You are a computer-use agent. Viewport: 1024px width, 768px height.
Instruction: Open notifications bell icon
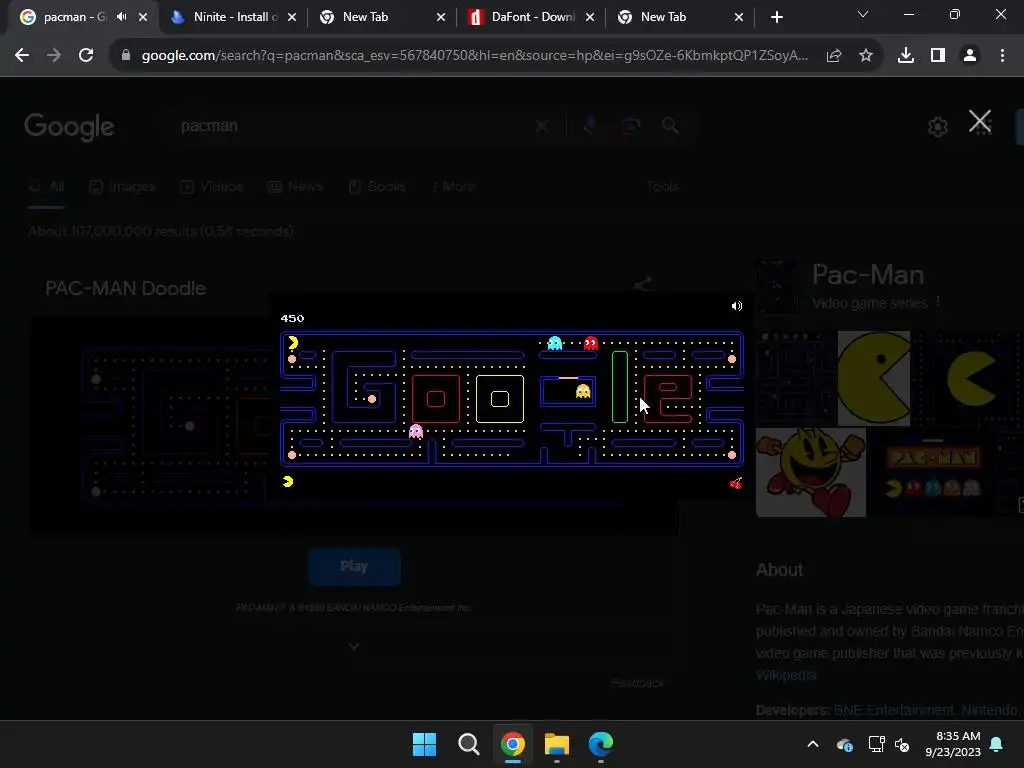[997, 744]
